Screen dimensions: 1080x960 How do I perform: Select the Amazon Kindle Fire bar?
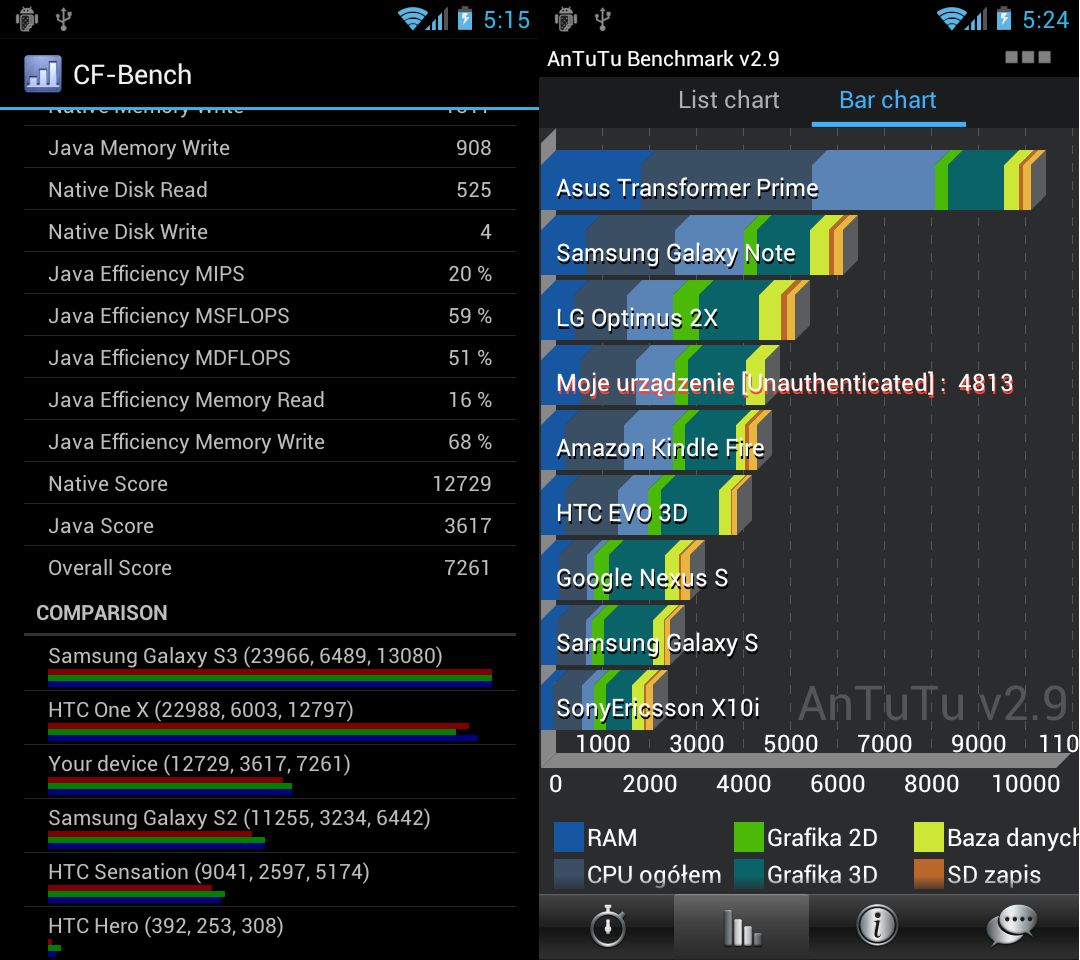tap(656, 441)
